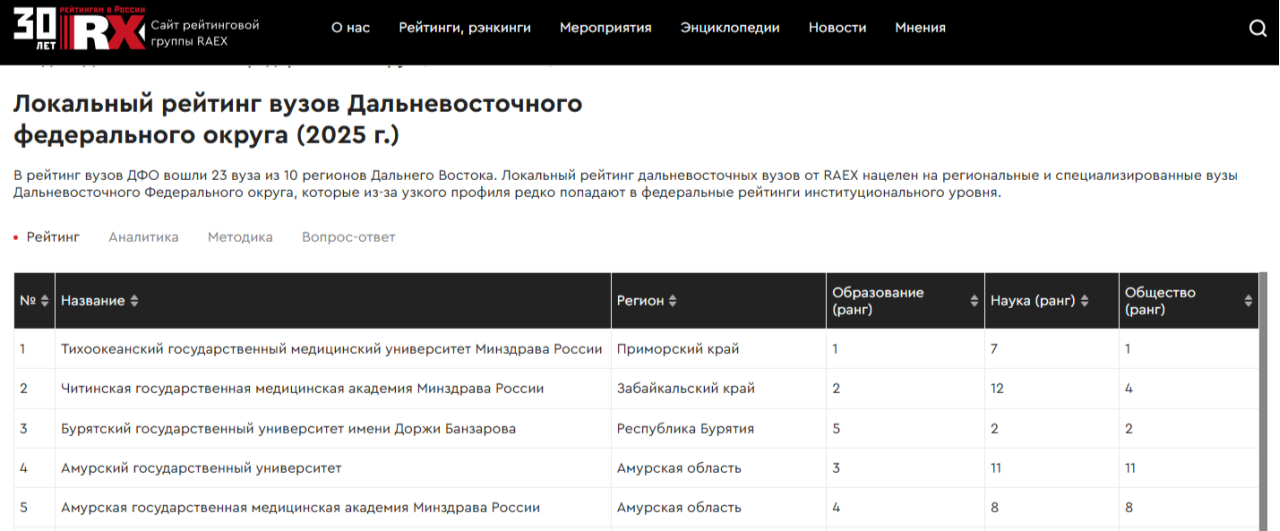Click Республика Бурятия region cell

[718, 429]
